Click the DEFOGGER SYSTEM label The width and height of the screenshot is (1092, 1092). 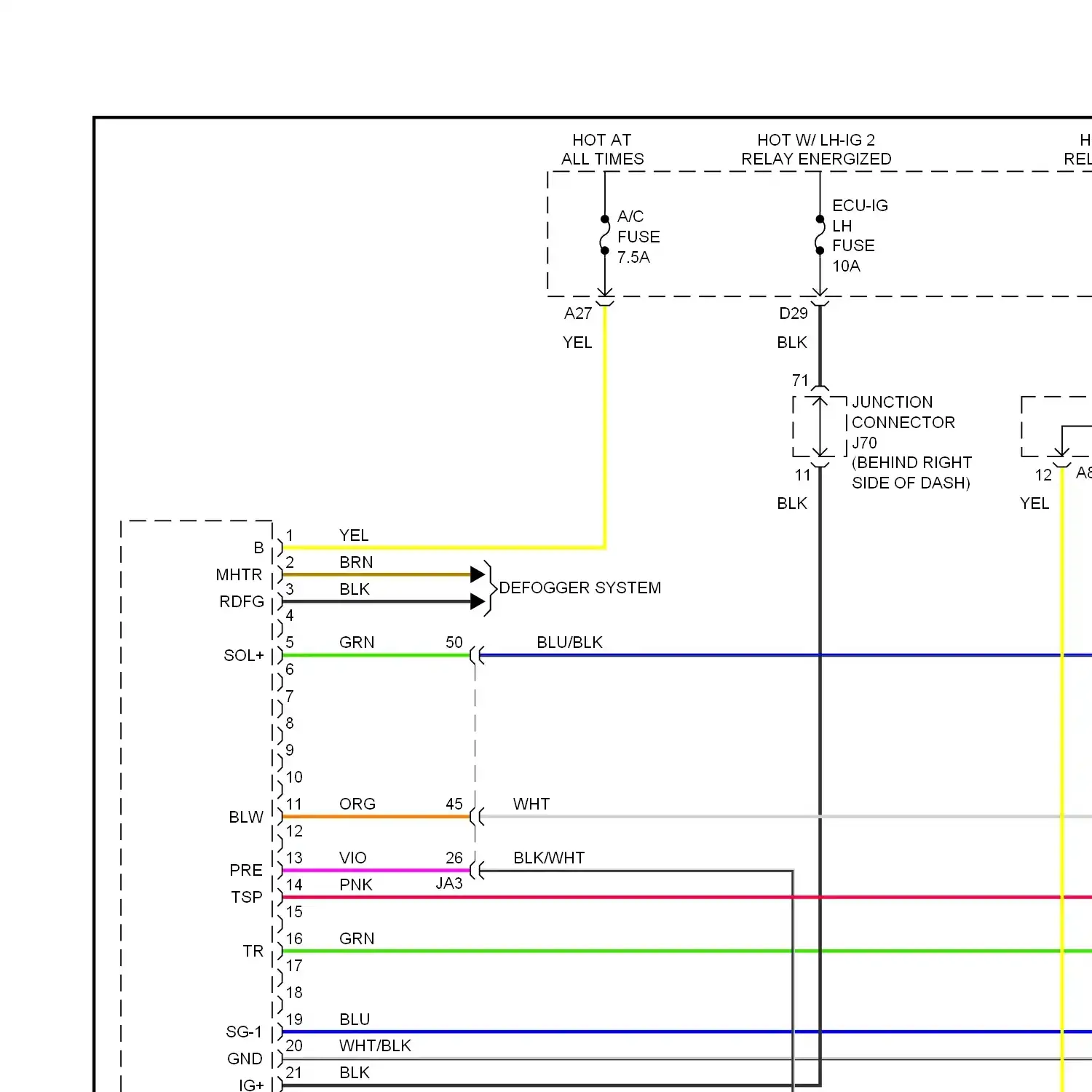click(580, 587)
